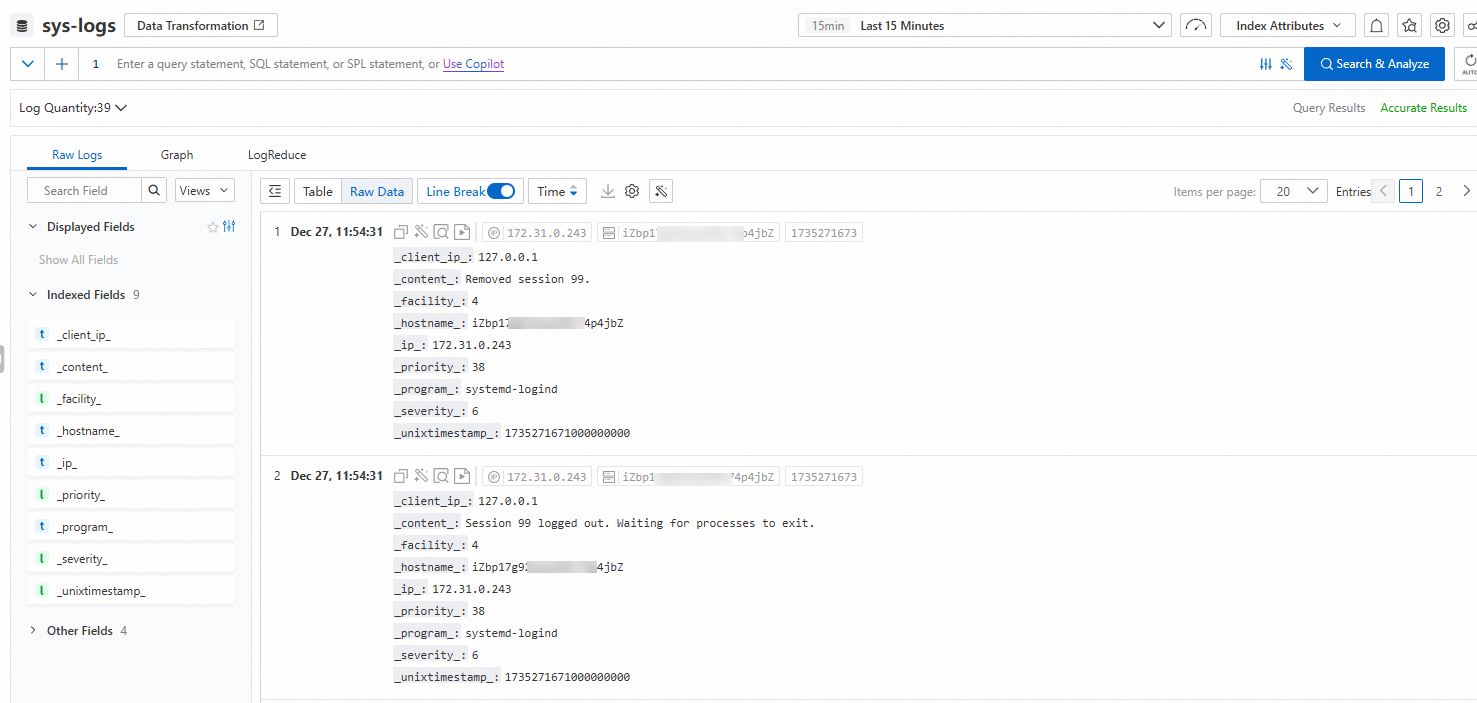This screenshot has width=1477, height=703.
Task: Collapse the Displayed Fields section
Action: point(33,227)
